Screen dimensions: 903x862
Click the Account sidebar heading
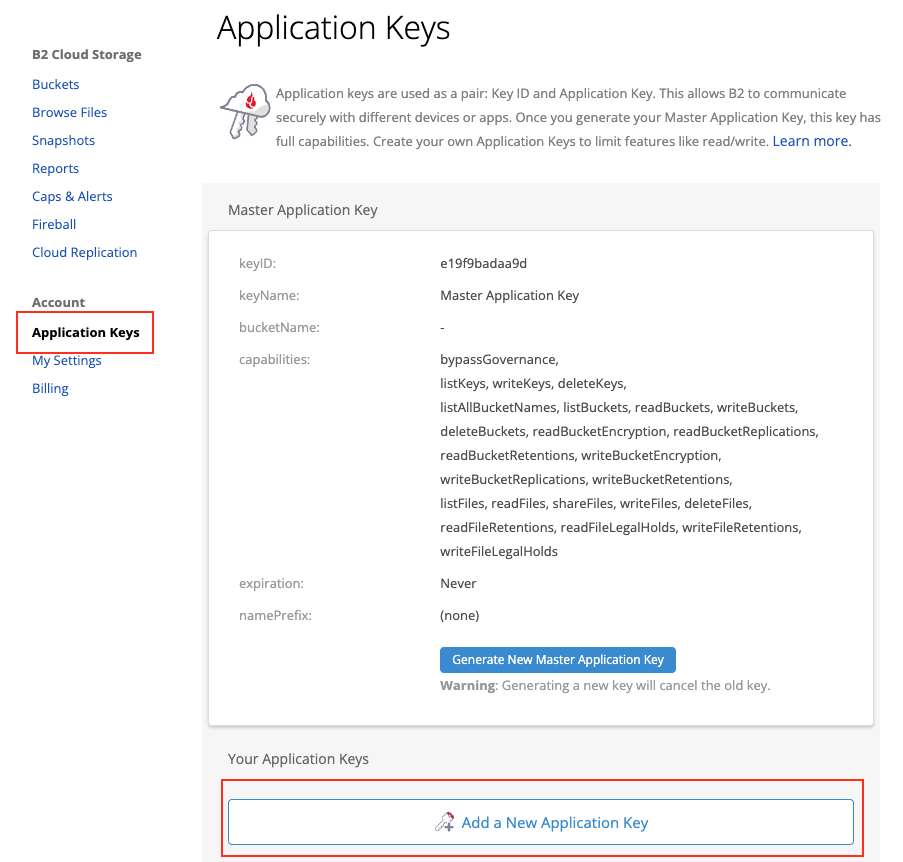tap(58, 302)
